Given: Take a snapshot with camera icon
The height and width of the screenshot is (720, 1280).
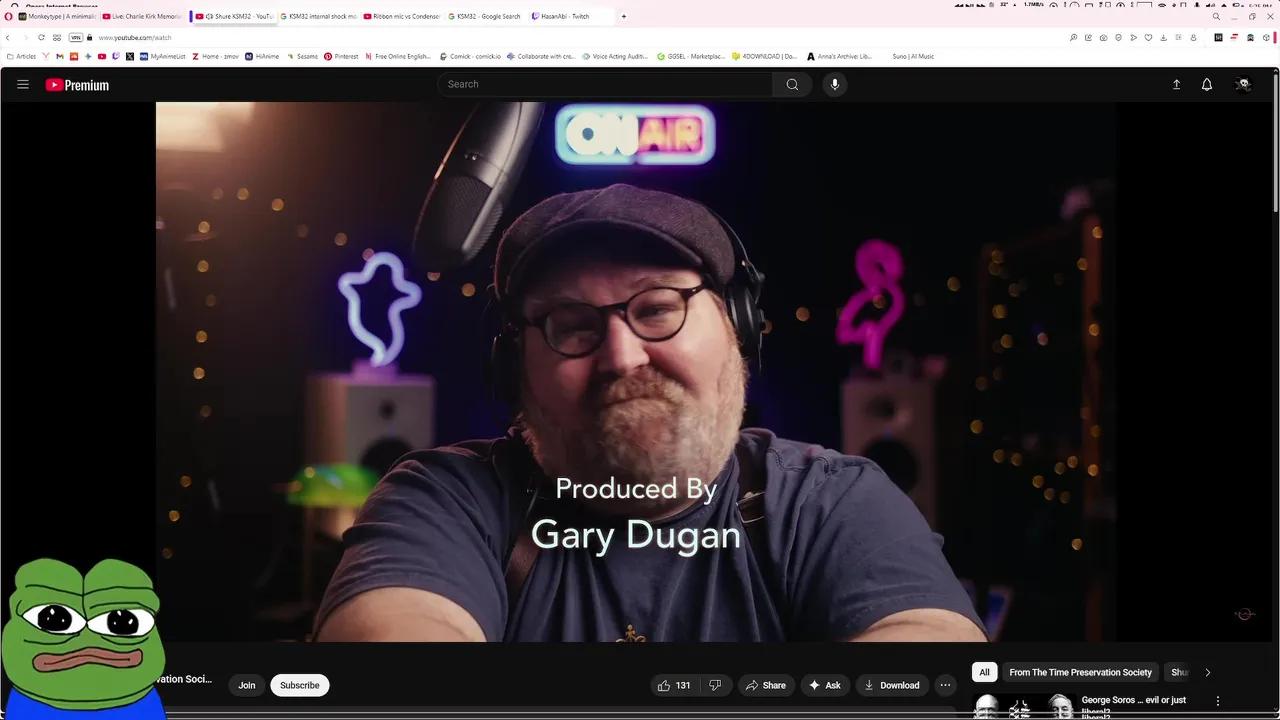Looking at the screenshot, I should [1103, 38].
